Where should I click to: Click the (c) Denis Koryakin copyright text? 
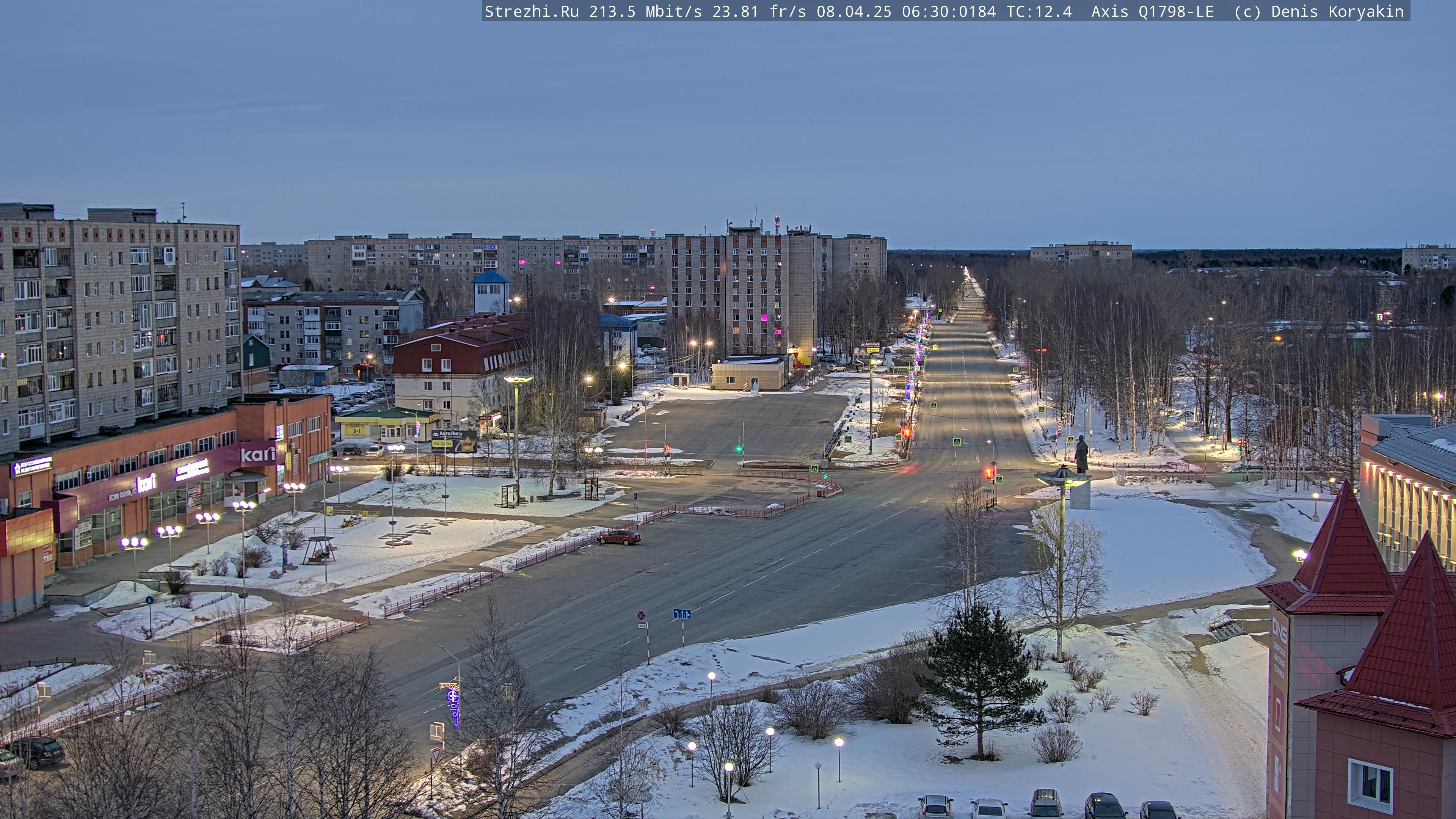point(1319,12)
